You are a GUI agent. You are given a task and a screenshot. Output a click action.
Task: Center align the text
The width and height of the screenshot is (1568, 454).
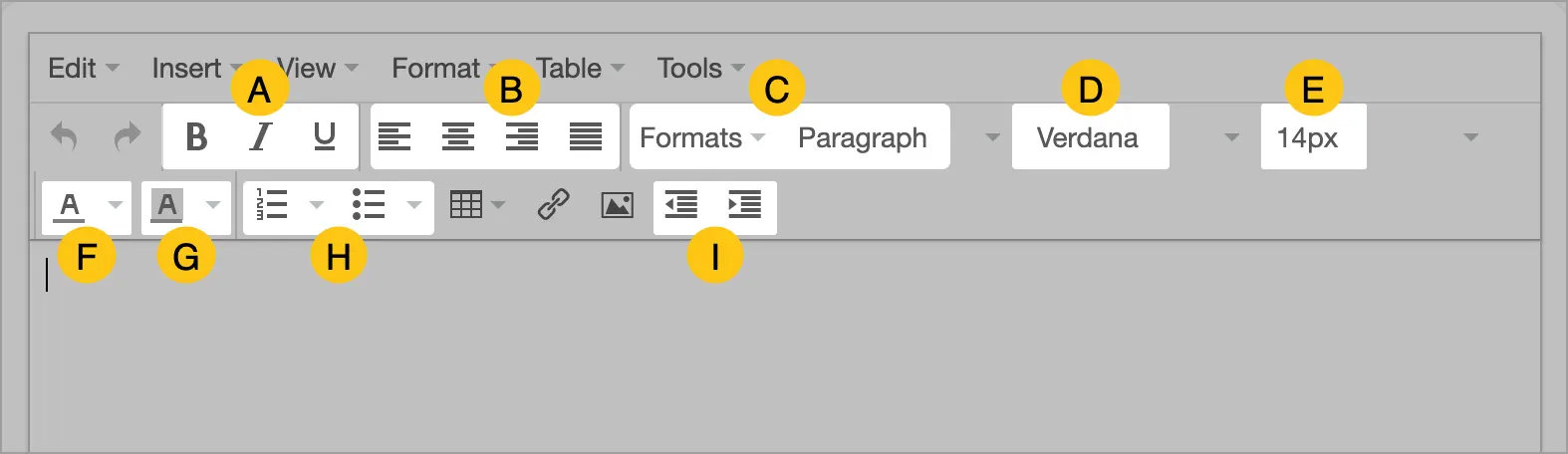click(x=458, y=136)
